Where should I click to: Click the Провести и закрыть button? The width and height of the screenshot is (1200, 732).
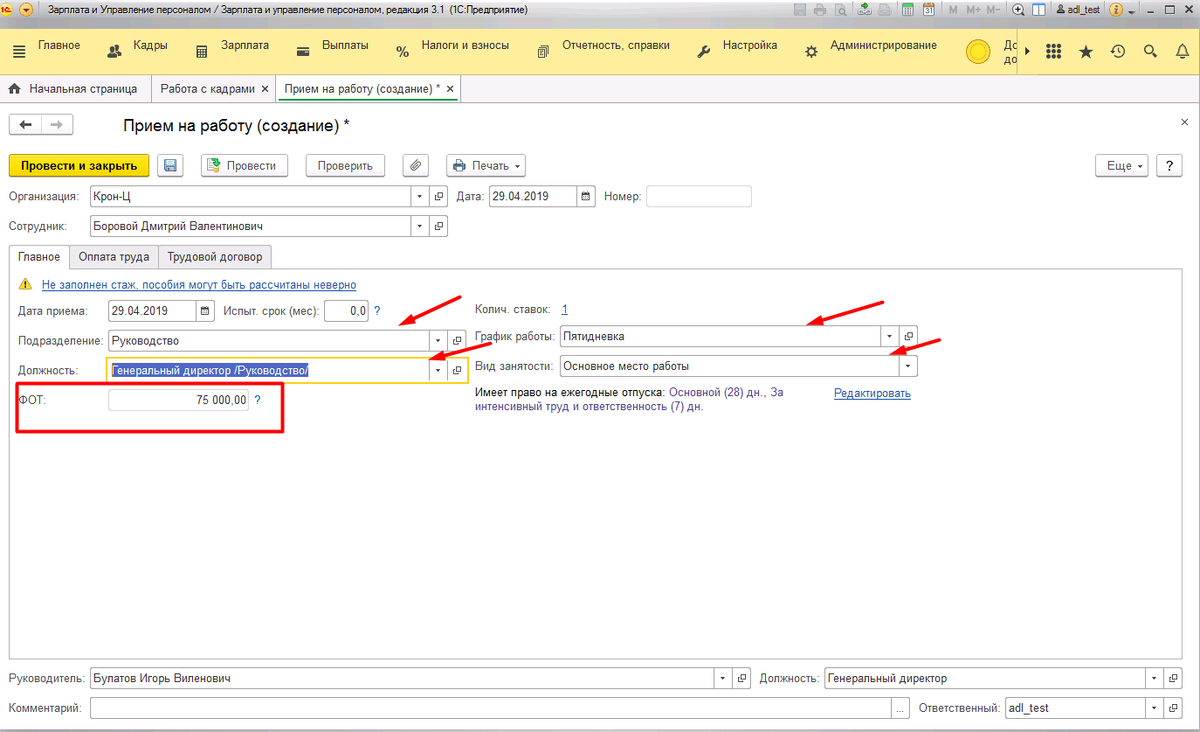click(79, 166)
